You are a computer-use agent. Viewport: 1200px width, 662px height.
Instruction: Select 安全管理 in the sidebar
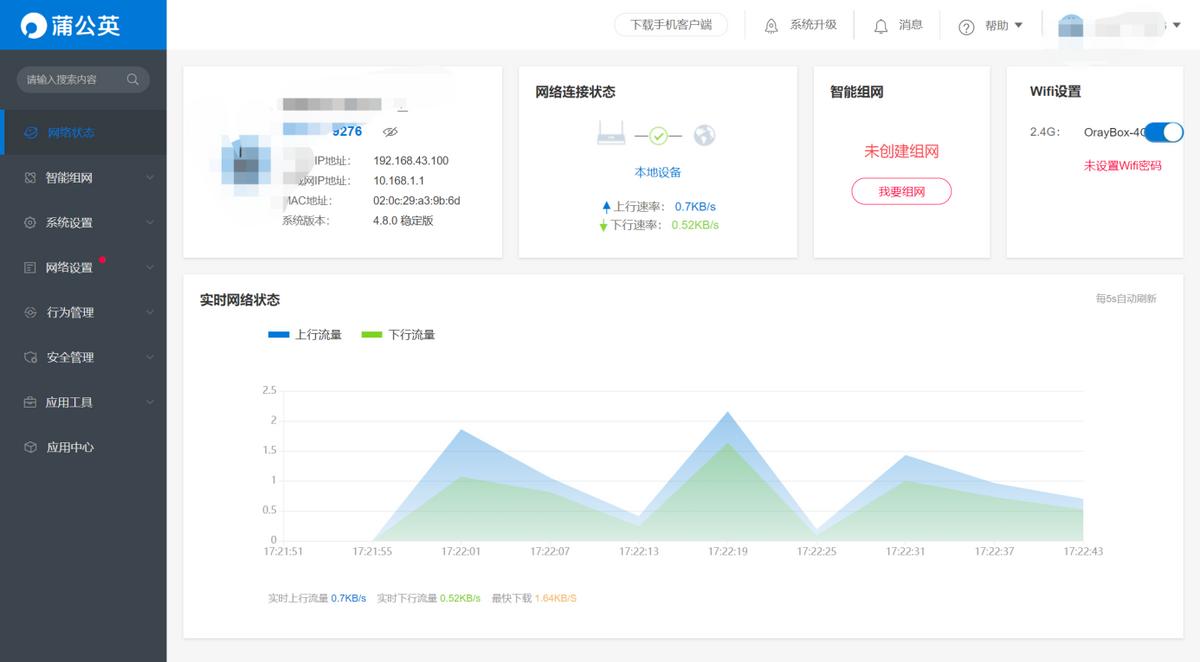[68, 357]
